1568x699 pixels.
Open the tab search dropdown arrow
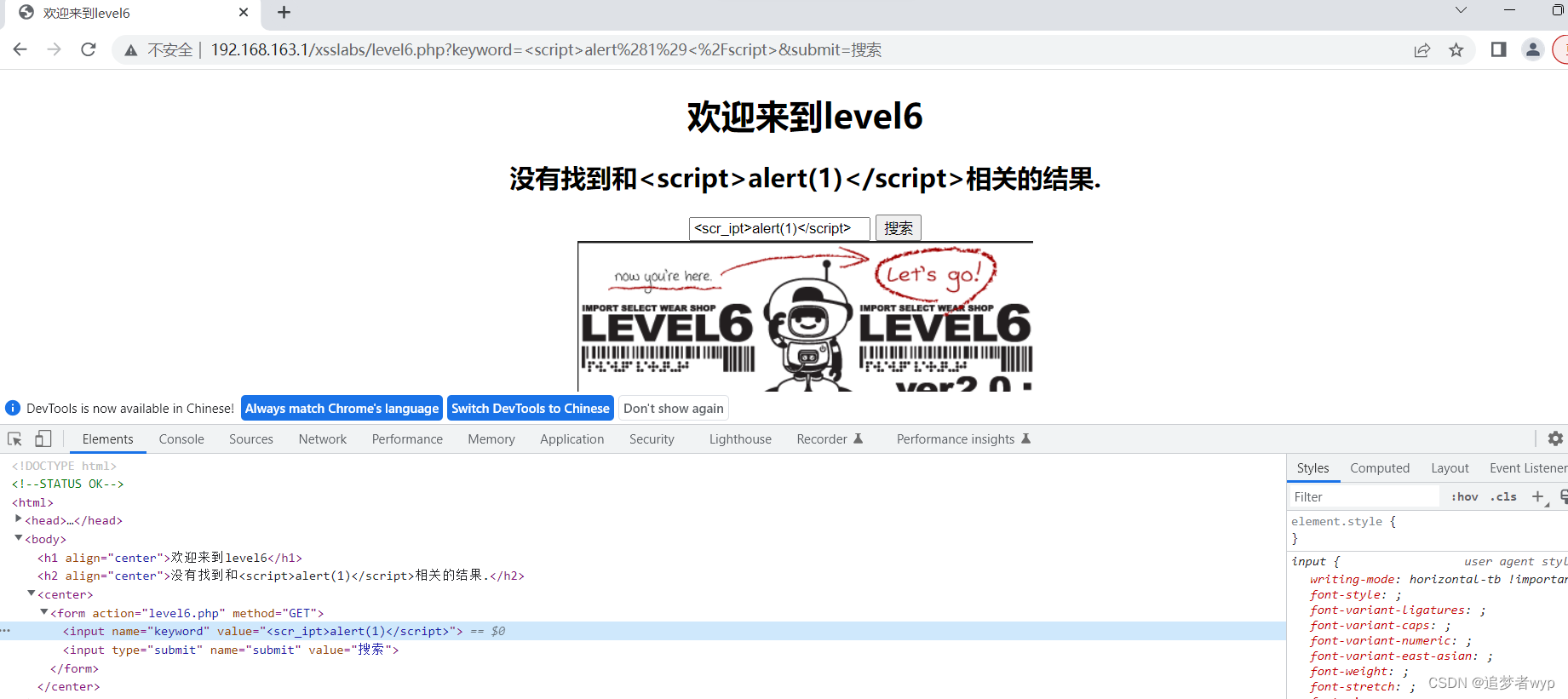pos(1461,10)
